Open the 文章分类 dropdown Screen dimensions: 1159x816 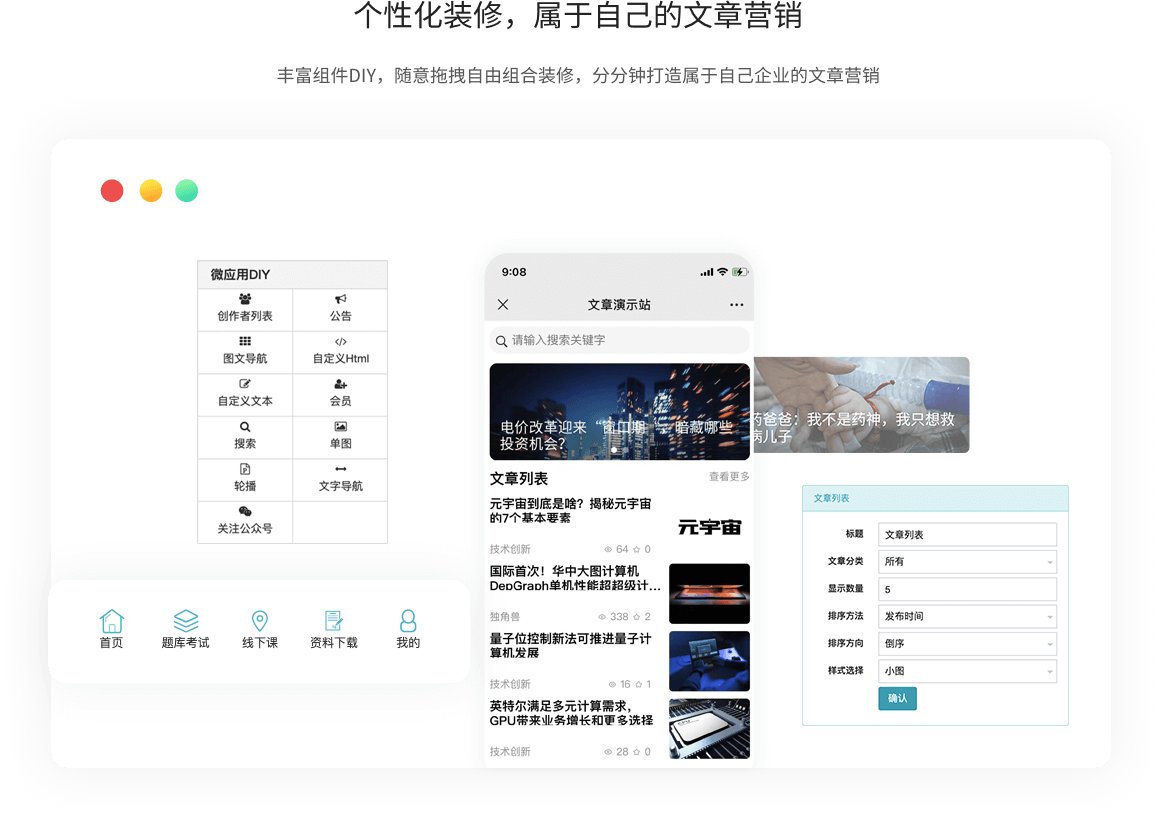(966, 562)
